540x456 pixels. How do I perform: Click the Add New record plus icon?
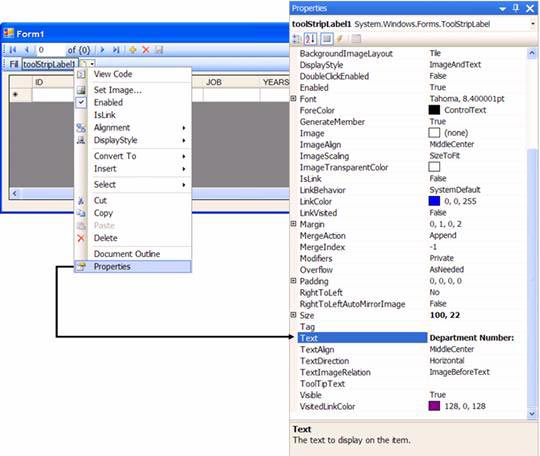pos(133,50)
